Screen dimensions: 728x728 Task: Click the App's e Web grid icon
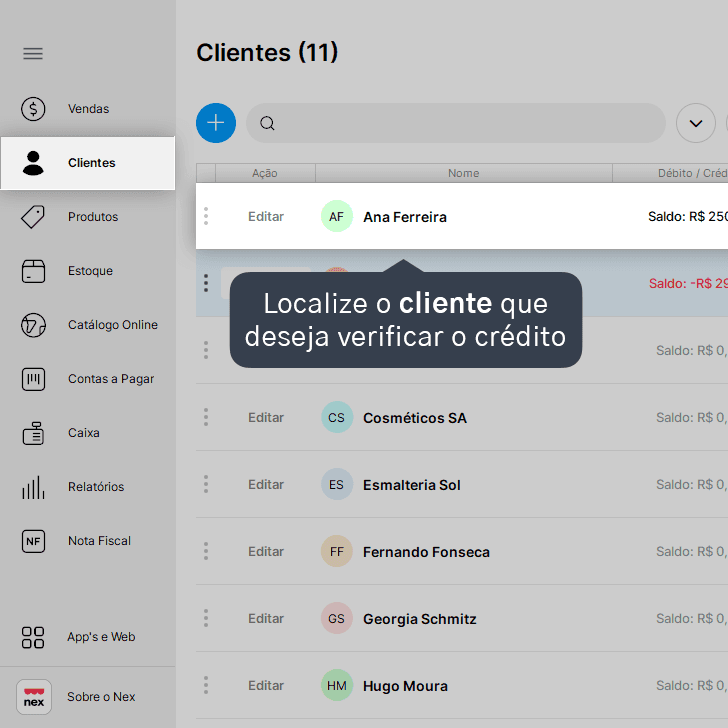(x=33, y=637)
